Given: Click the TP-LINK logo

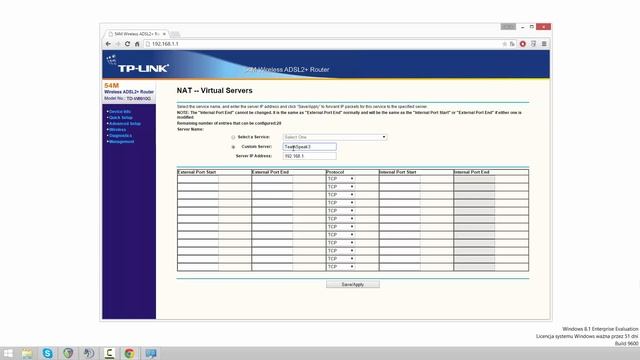Looking at the screenshot, I should pyautogui.click(x=138, y=65).
